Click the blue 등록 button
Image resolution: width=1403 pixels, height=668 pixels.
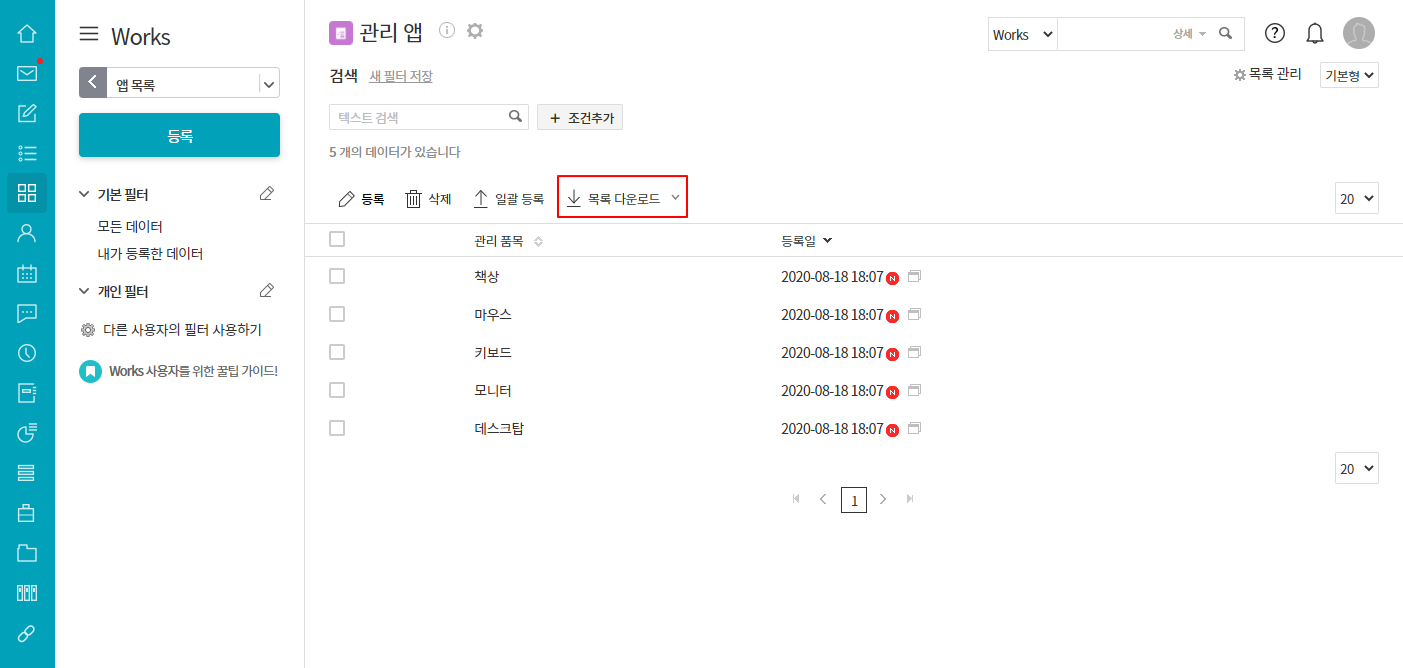pyautogui.click(x=179, y=135)
